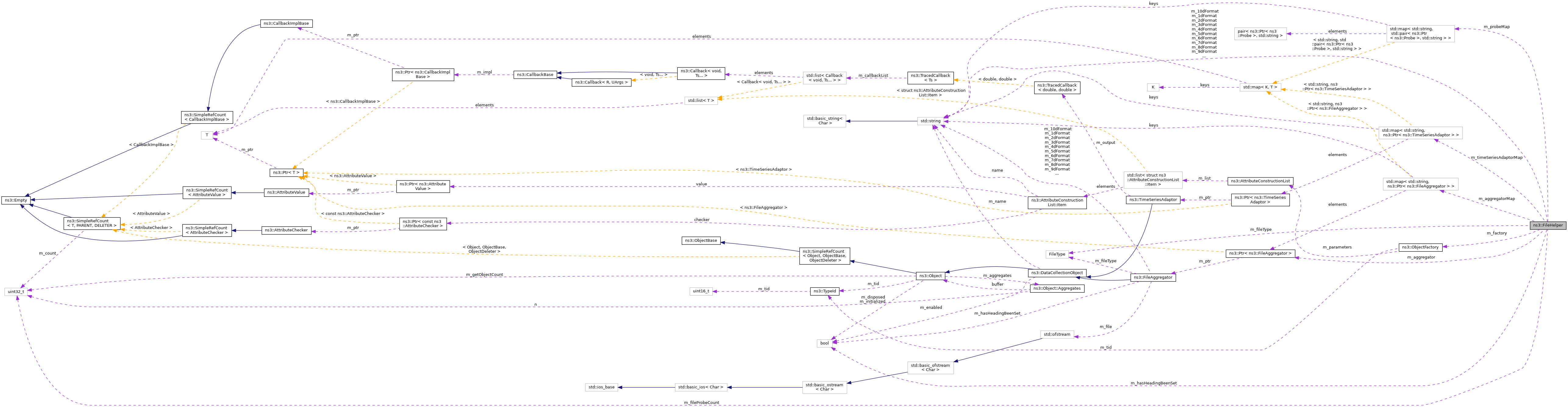Open the ns3::AttributeConstructionList node
Screen dimensions: 1568x407
click(x=1260, y=181)
